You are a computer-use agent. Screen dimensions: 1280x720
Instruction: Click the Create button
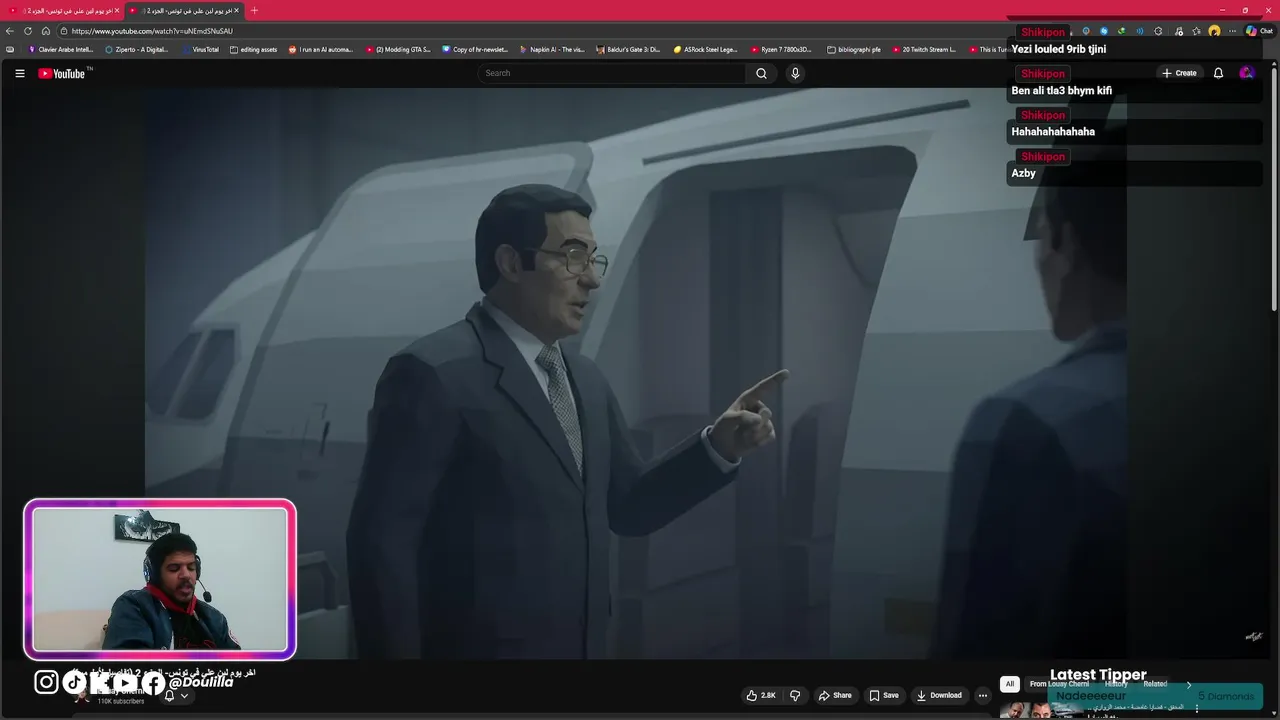click(x=1179, y=73)
